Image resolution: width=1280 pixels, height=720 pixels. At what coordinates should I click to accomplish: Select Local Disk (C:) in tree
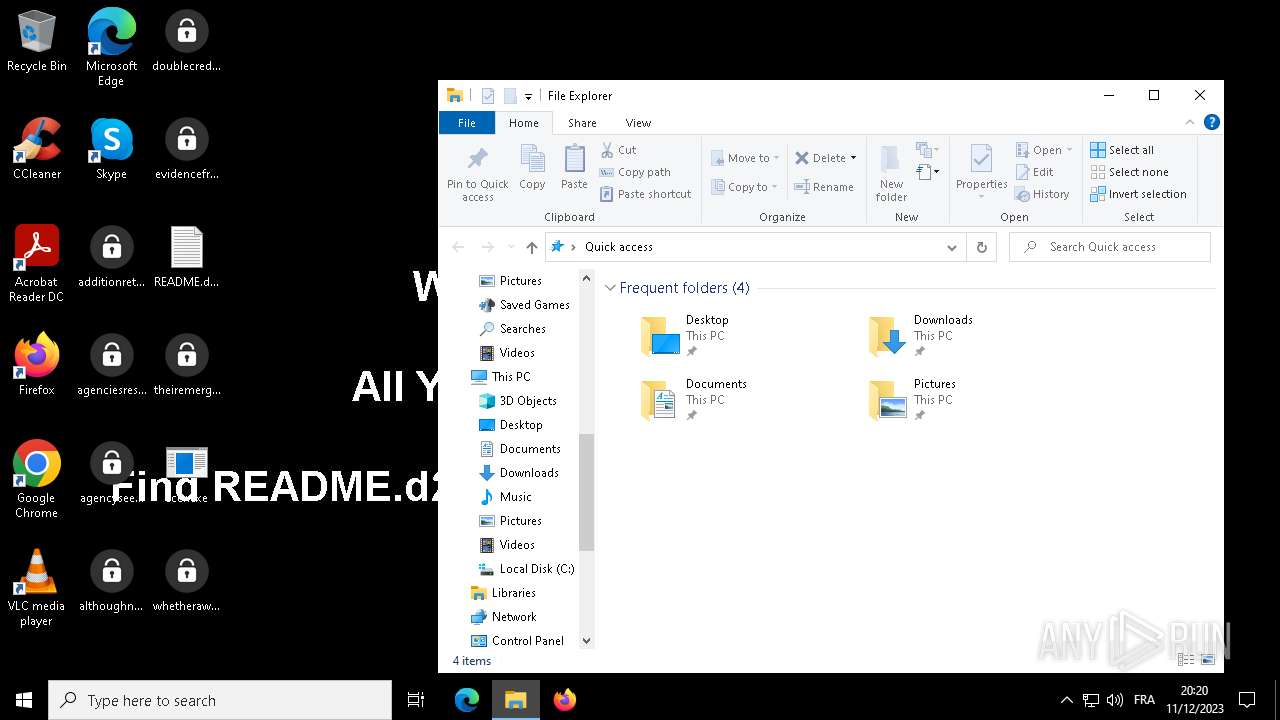point(526,569)
